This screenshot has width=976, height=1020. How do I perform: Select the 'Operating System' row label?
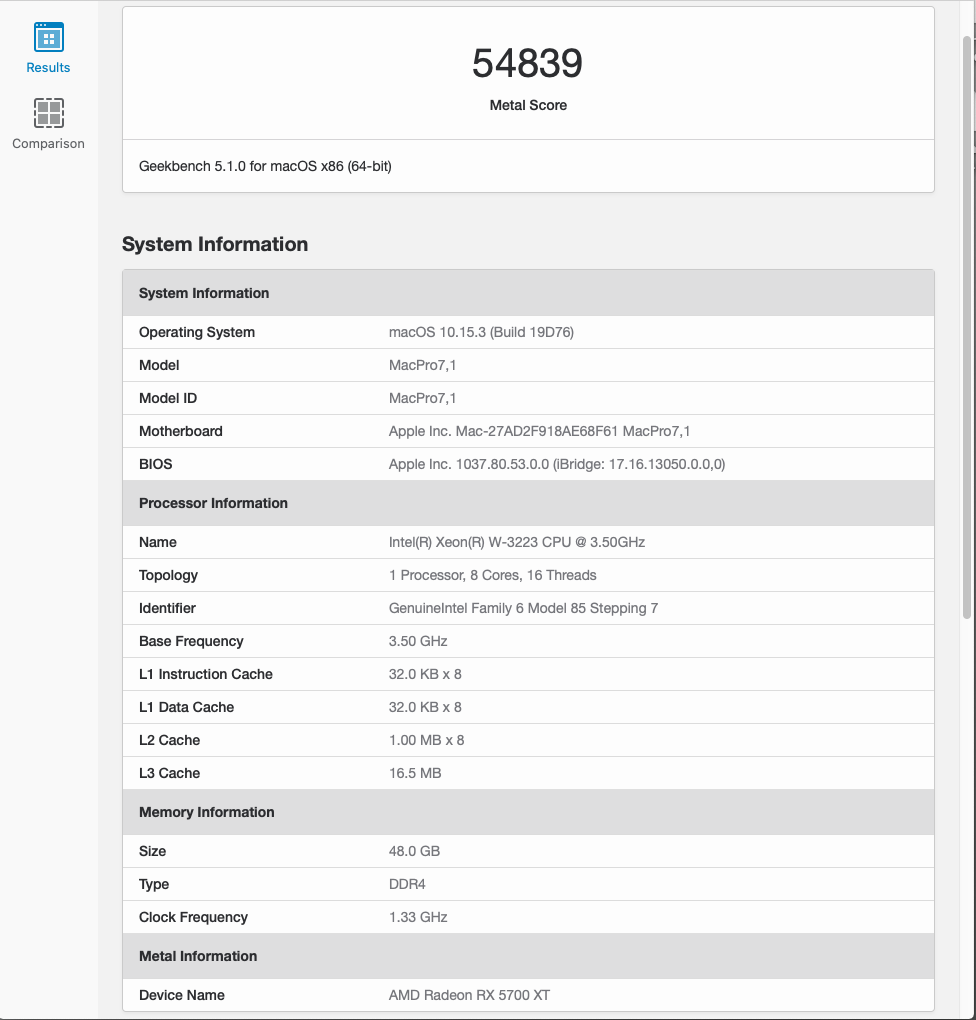pyautogui.click(x=197, y=332)
